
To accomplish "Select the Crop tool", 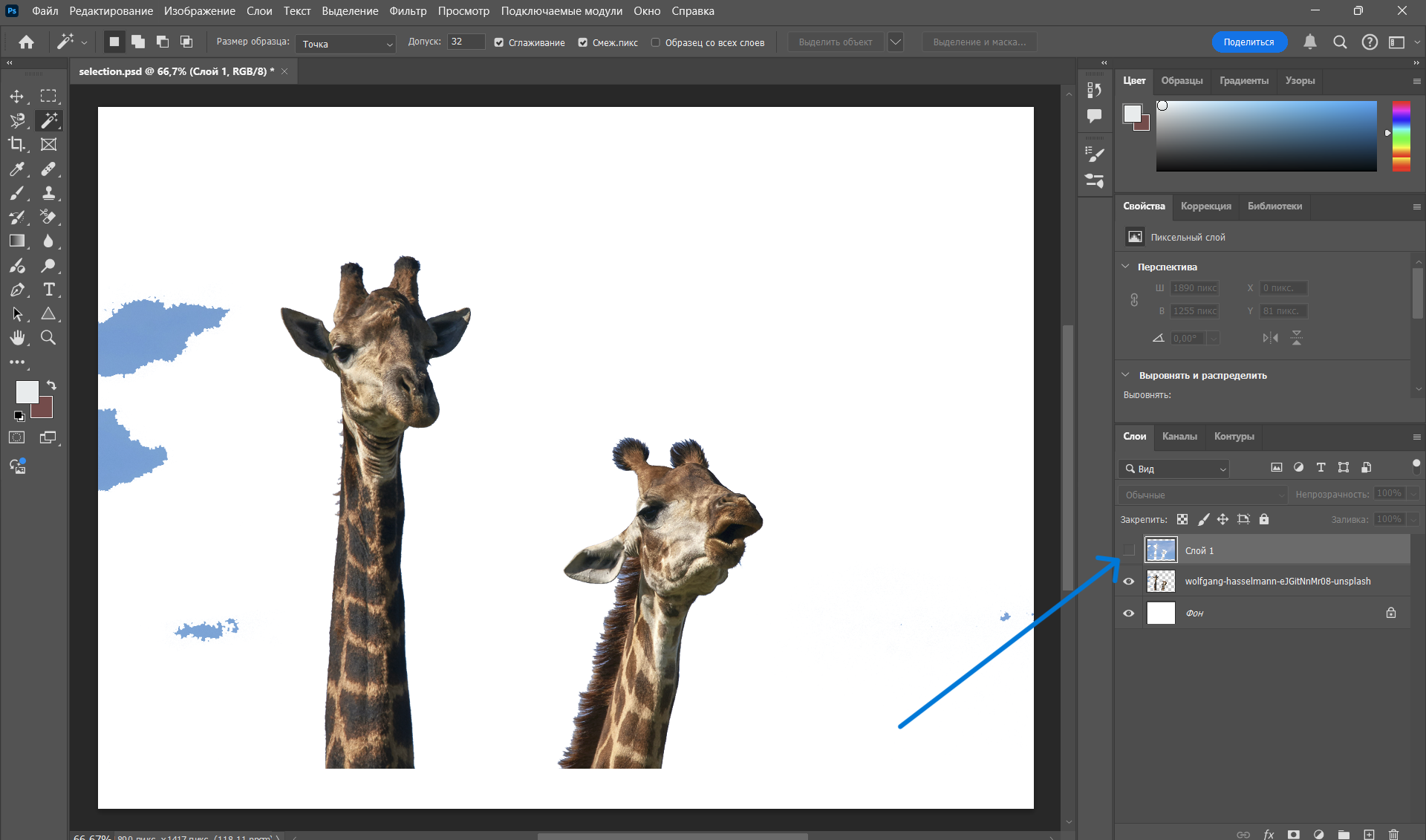I will point(16,144).
